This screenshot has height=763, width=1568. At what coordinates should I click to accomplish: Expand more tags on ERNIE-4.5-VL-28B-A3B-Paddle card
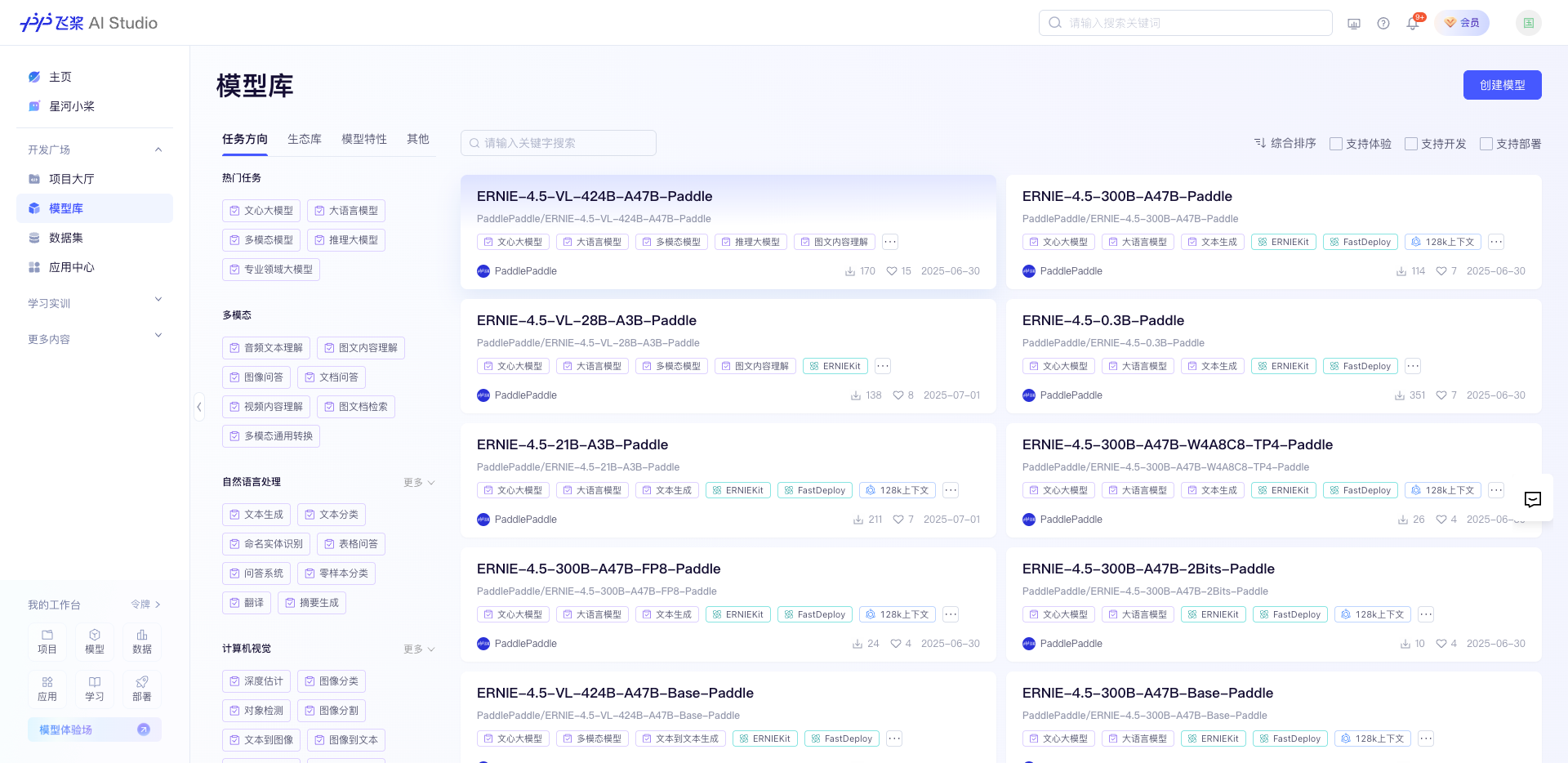click(883, 366)
